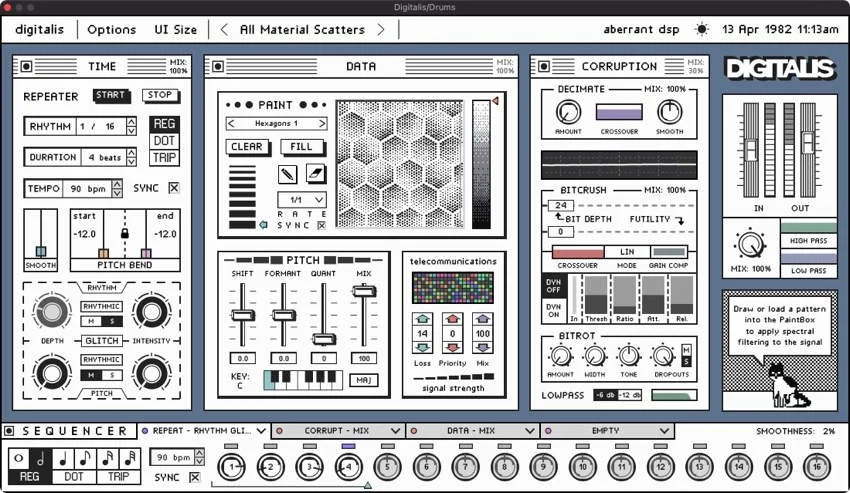Viewport: 850px width, 493px height.
Task: Open the Options menu
Action: 112,29
